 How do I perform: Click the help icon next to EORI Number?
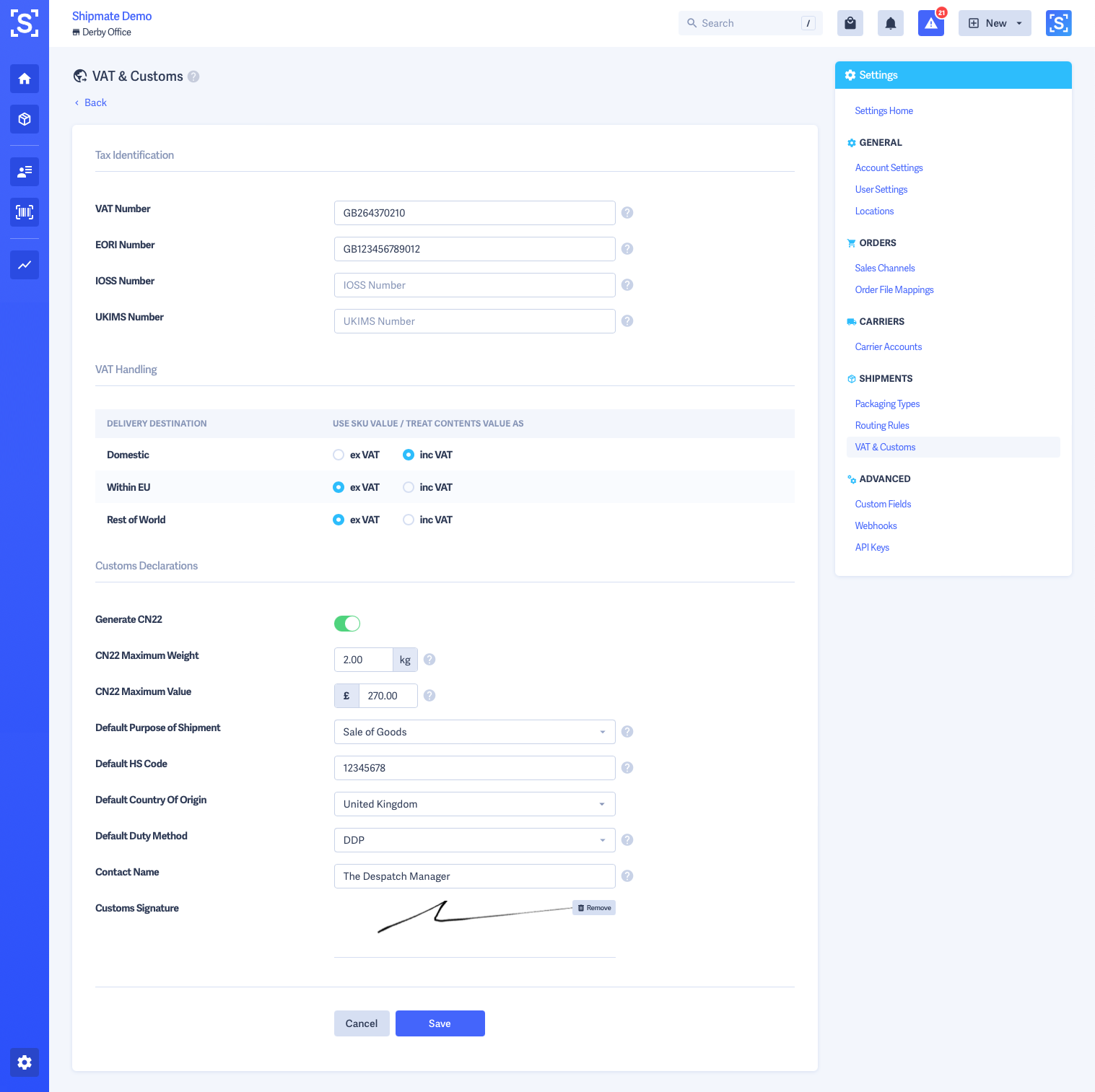(627, 249)
